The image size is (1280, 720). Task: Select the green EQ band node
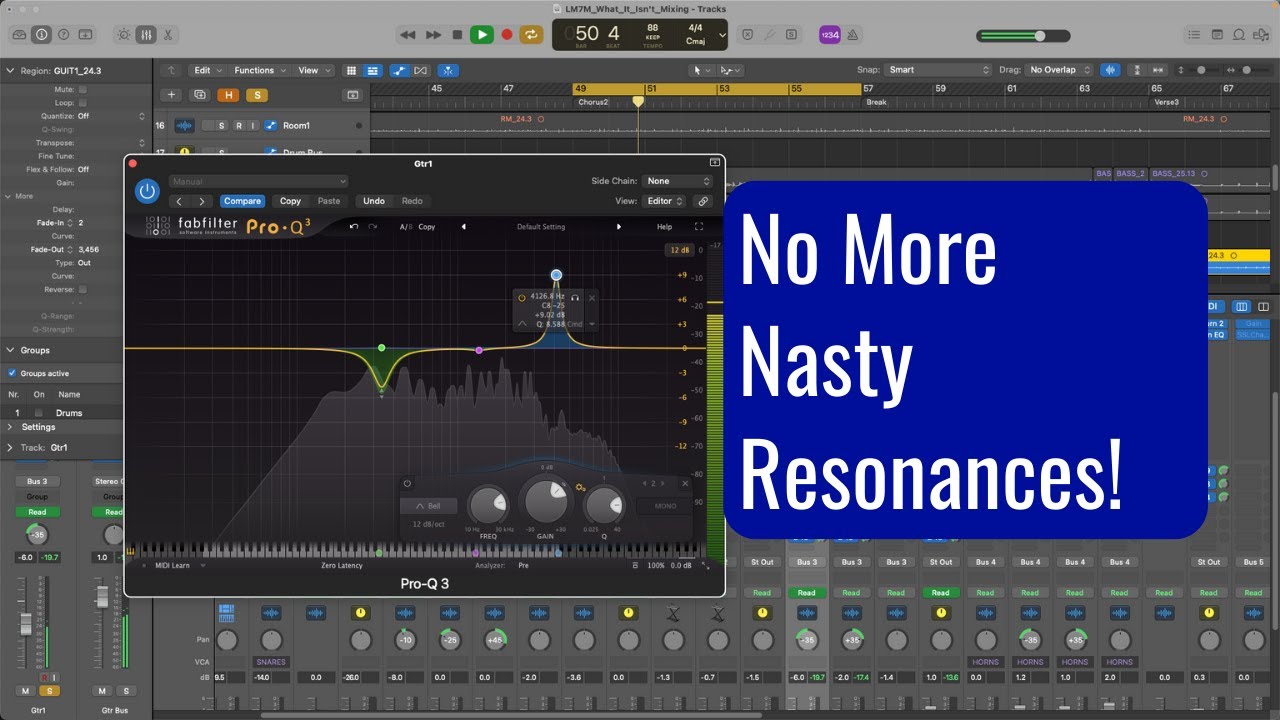pos(381,348)
